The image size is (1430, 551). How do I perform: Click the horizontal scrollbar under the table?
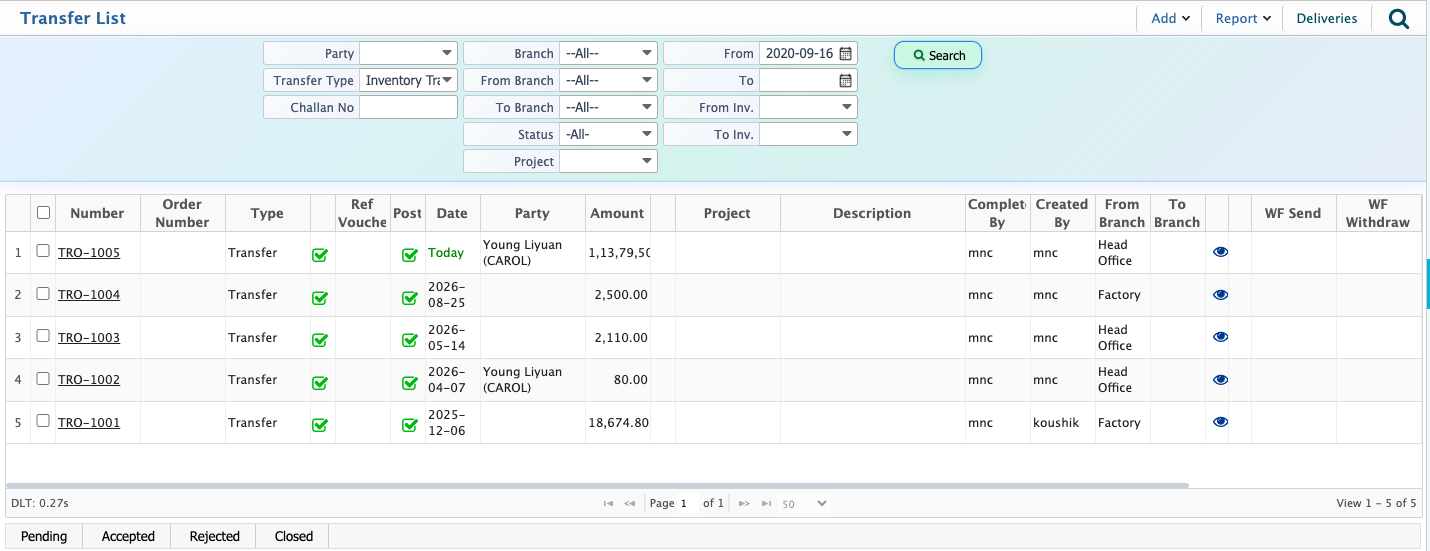598,485
